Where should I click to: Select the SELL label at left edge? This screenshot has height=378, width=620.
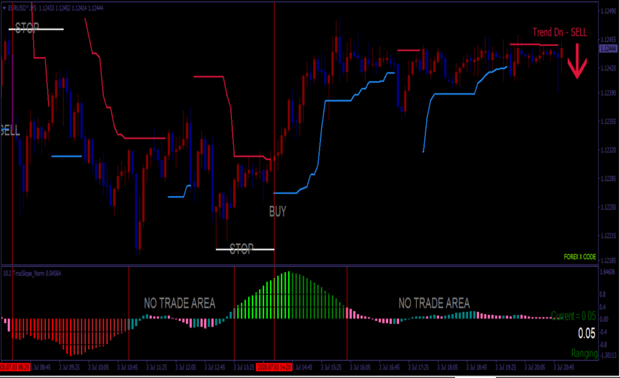[x=10, y=130]
